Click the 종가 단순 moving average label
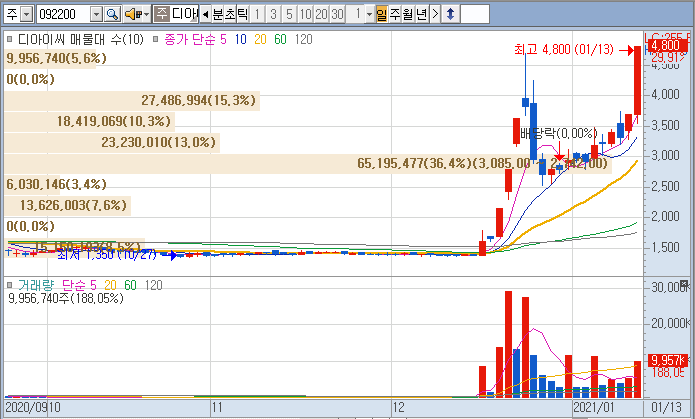Screen dimensions: 695x419 point(190,39)
